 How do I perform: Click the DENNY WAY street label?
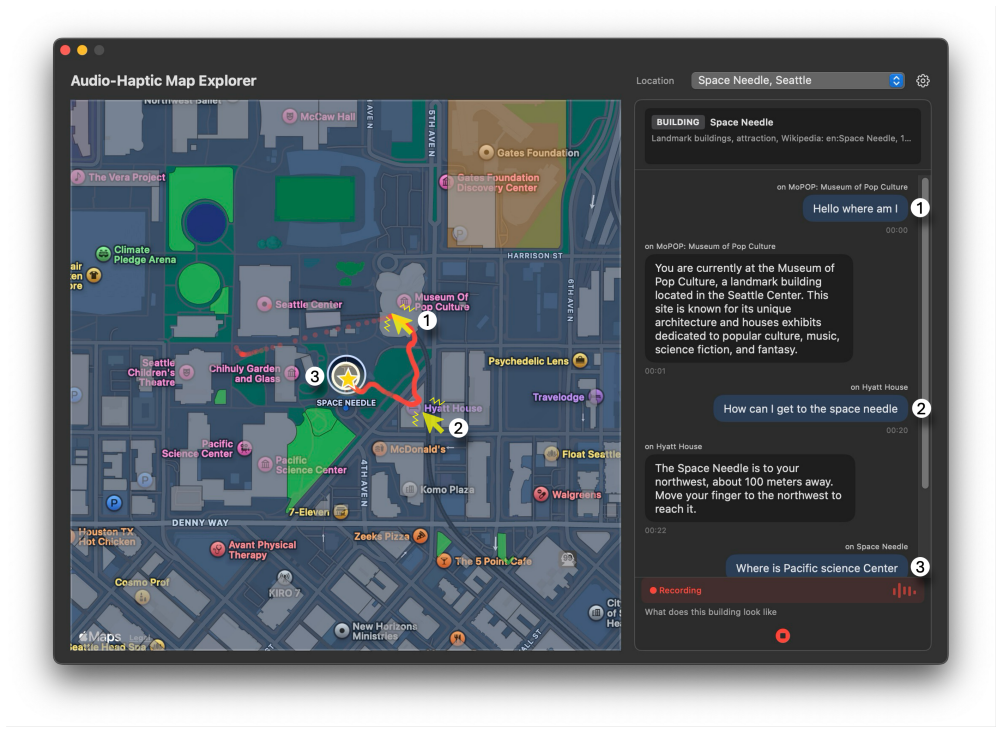[200, 523]
